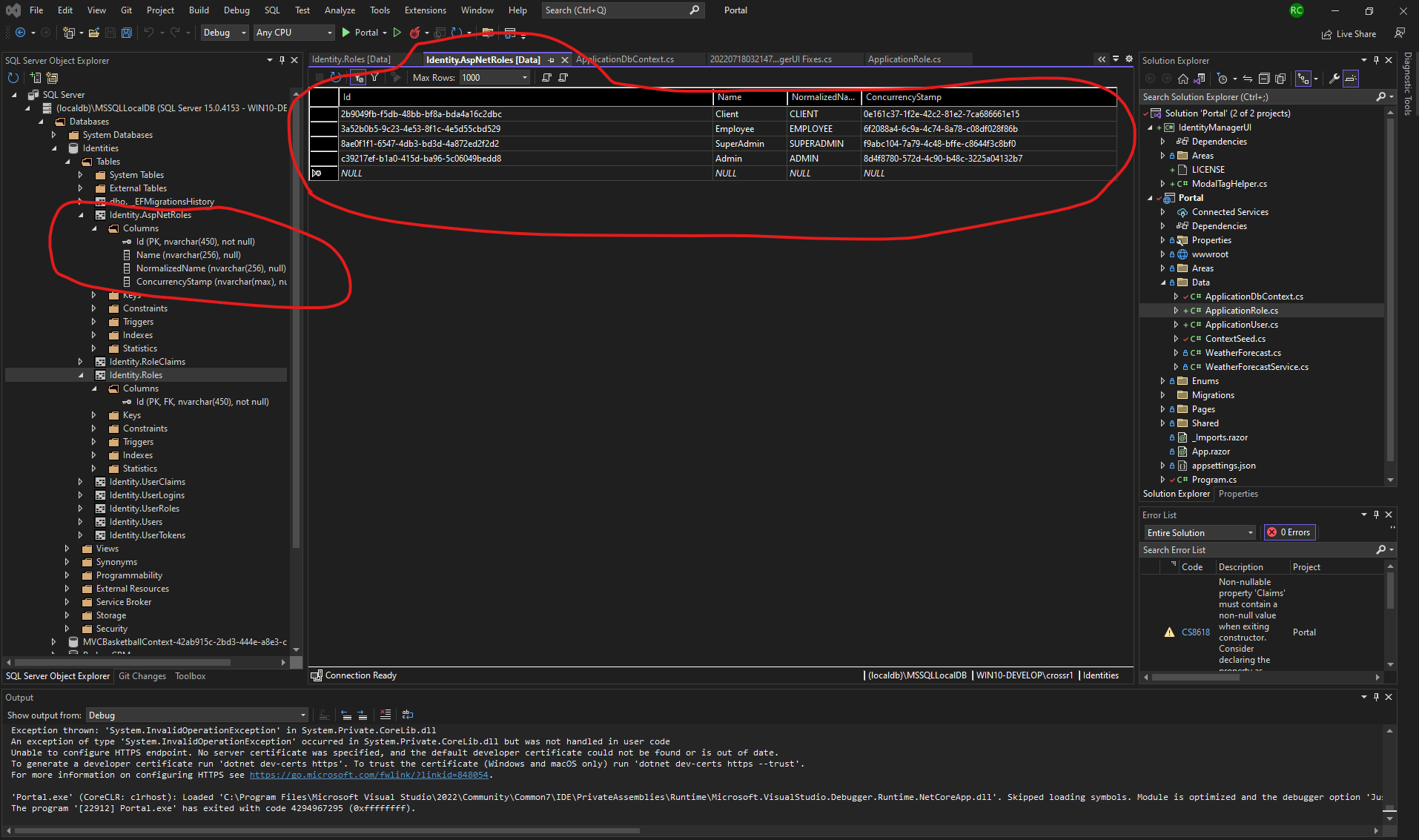The image size is (1419, 840).
Task: Collapse the Identity.AspNetRoles table node
Action: (82, 215)
